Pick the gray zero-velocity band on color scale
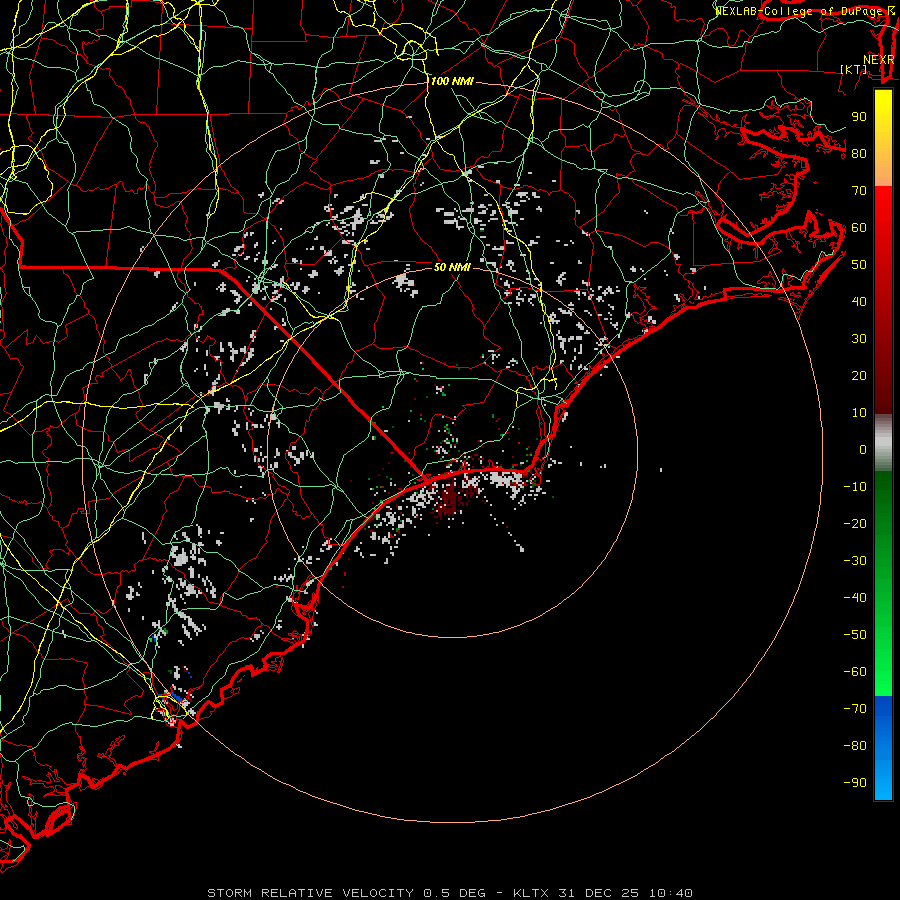The image size is (900, 900). point(883,443)
